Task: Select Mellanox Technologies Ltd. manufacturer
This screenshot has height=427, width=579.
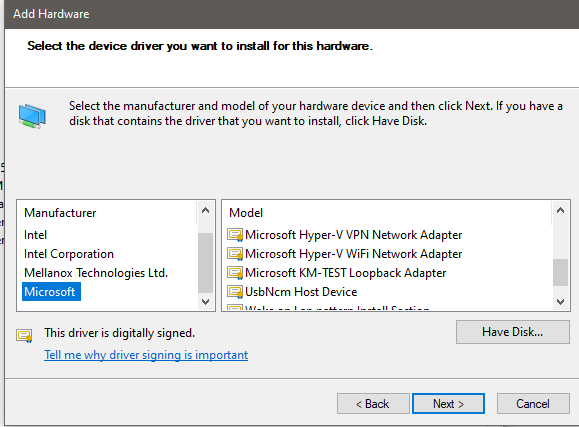Action: [96, 273]
